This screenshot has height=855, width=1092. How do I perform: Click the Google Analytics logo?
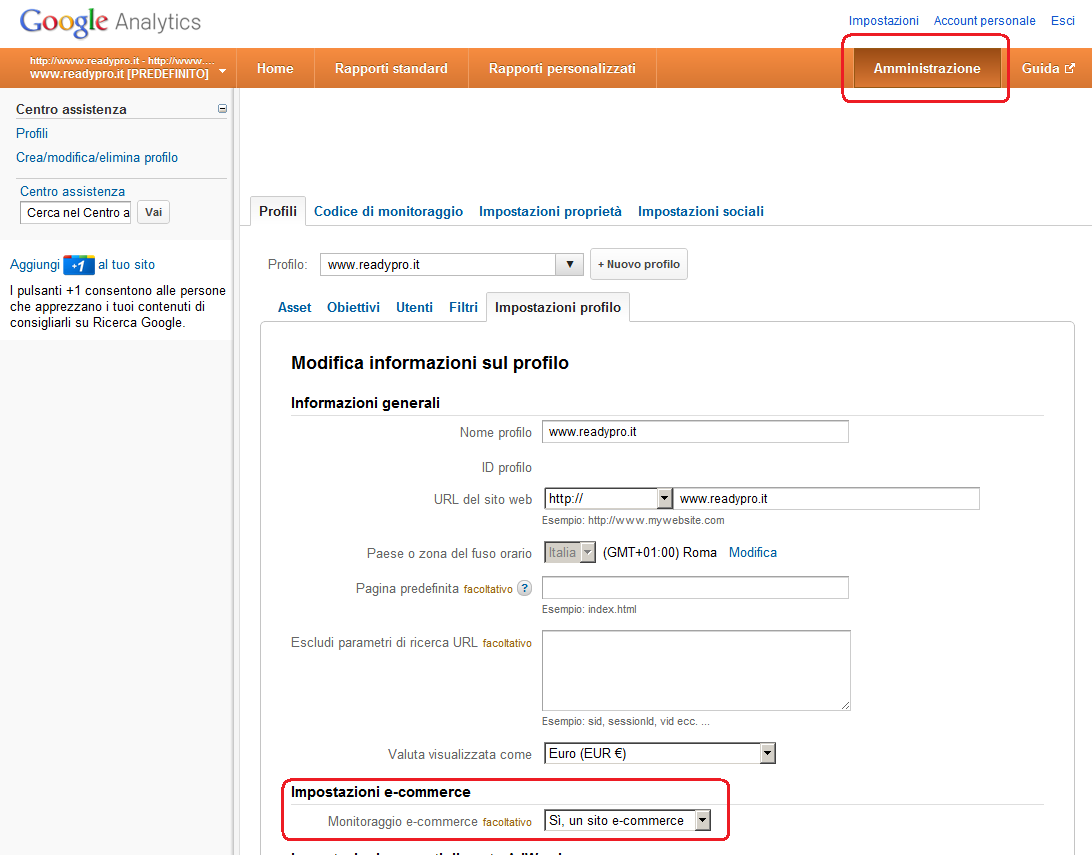(110, 22)
